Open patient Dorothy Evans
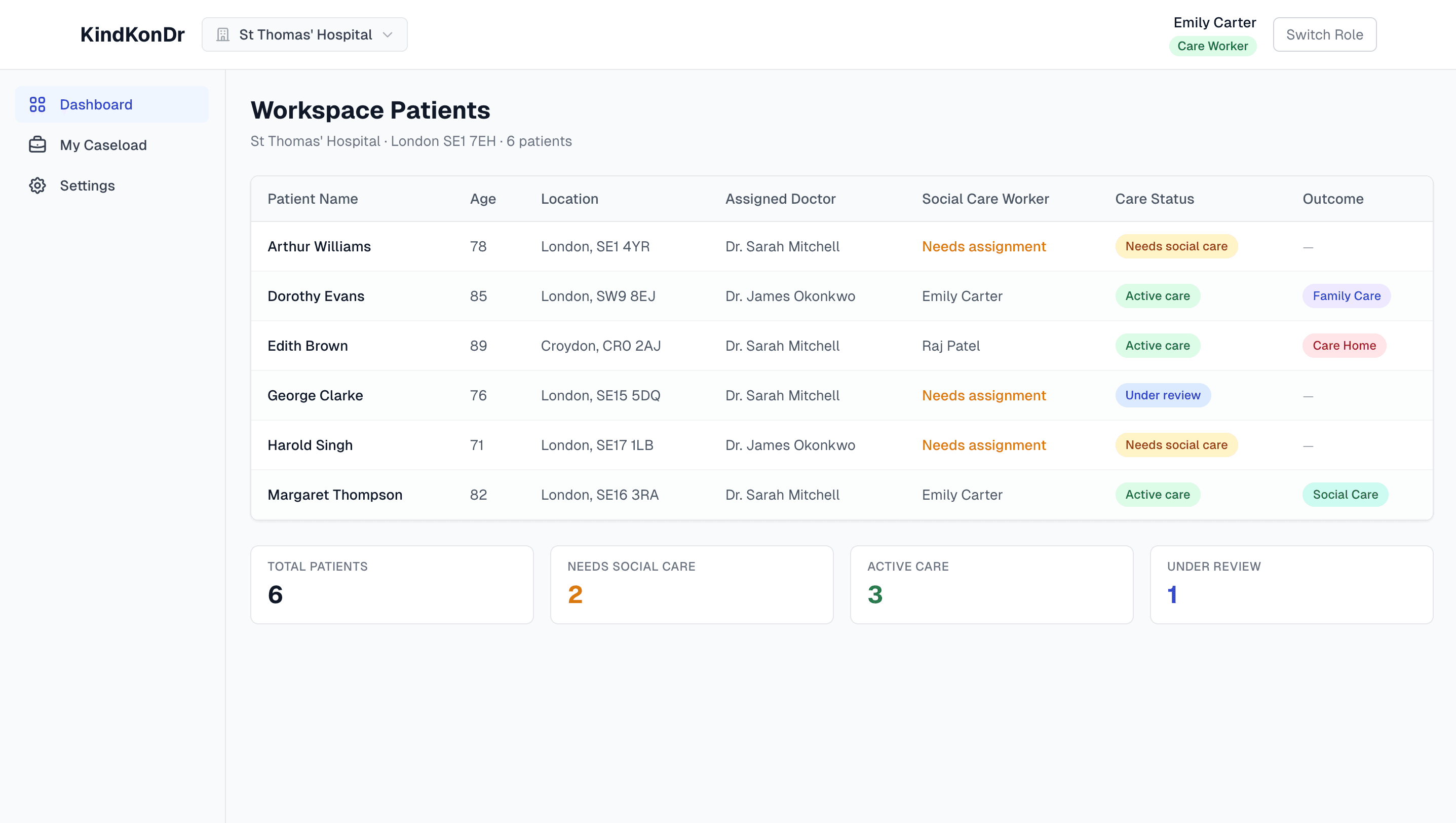 pos(316,296)
